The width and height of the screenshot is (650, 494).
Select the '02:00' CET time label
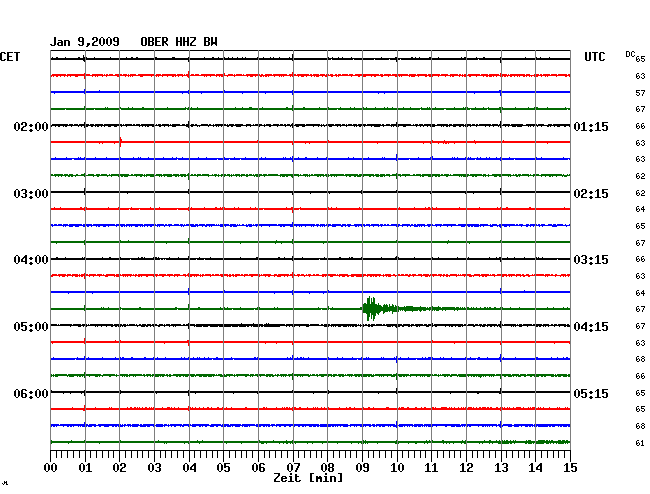(x=31, y=127)
